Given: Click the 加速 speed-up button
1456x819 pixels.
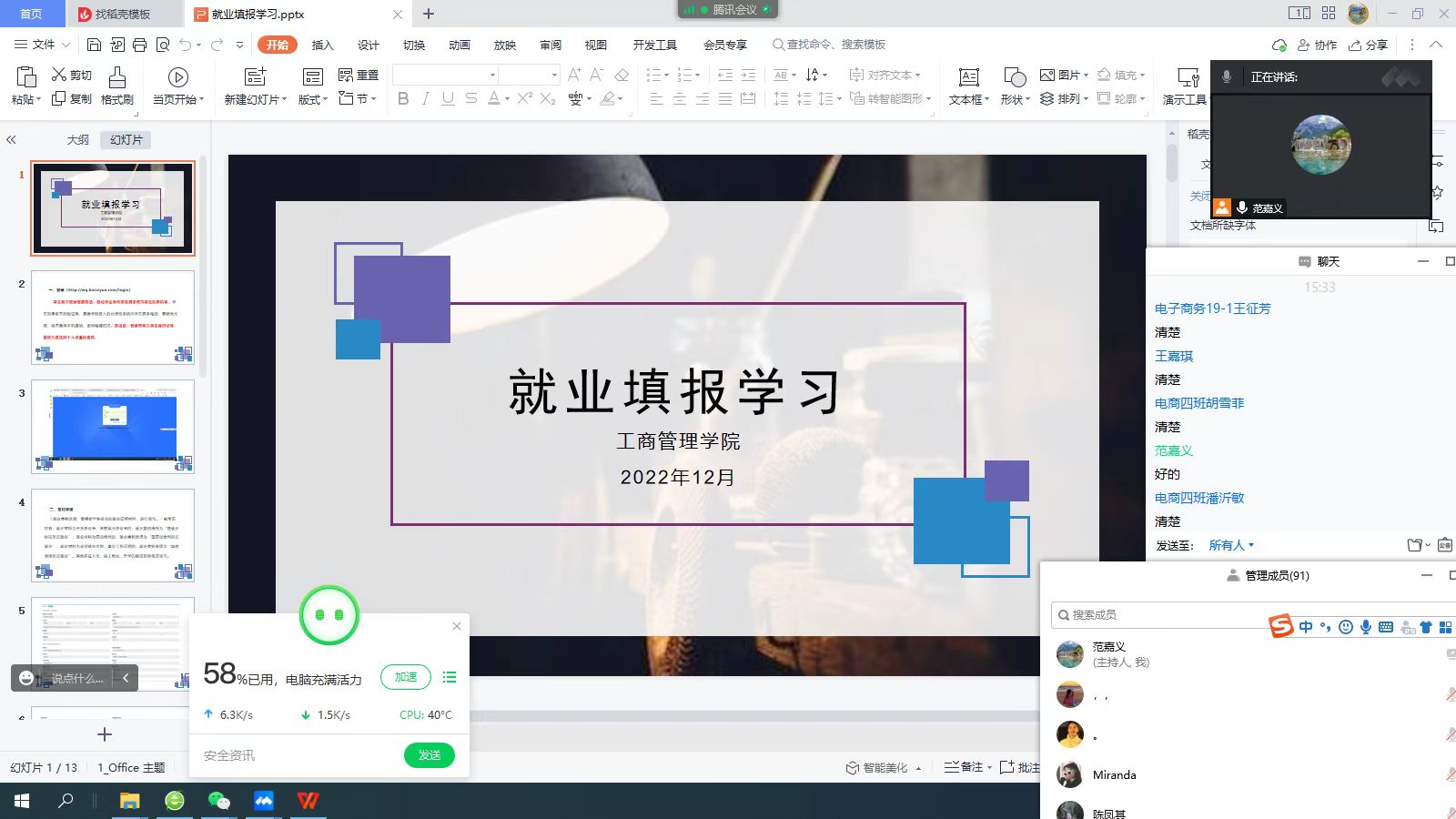Looking at the screenshot, I should coord(406,677).
